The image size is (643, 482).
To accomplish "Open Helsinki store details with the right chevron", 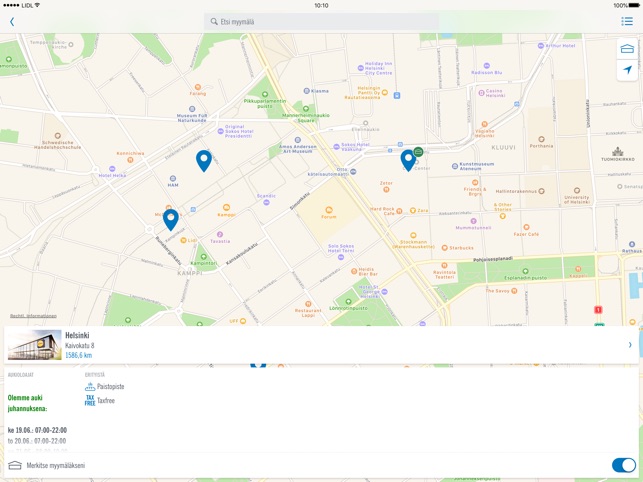I will [x=630, y=345].
